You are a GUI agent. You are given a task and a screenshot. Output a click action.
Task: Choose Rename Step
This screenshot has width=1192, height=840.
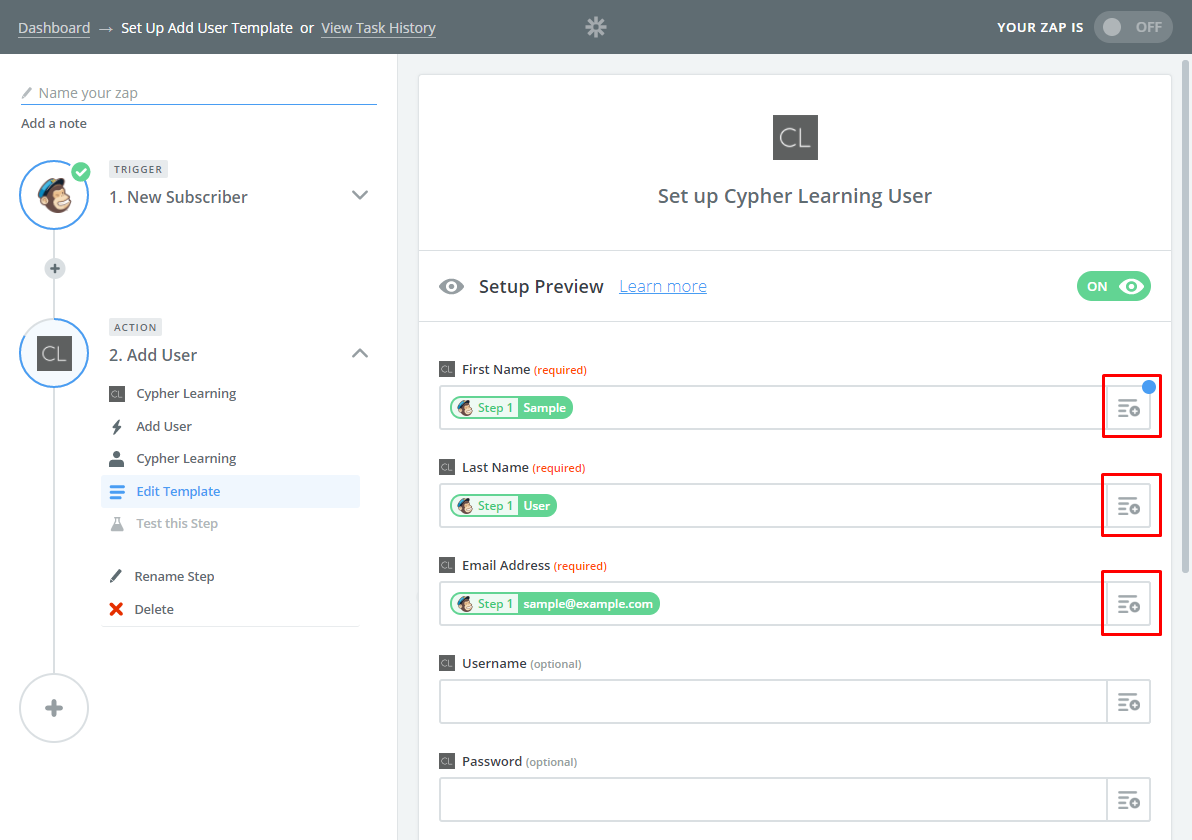(174, 576)
